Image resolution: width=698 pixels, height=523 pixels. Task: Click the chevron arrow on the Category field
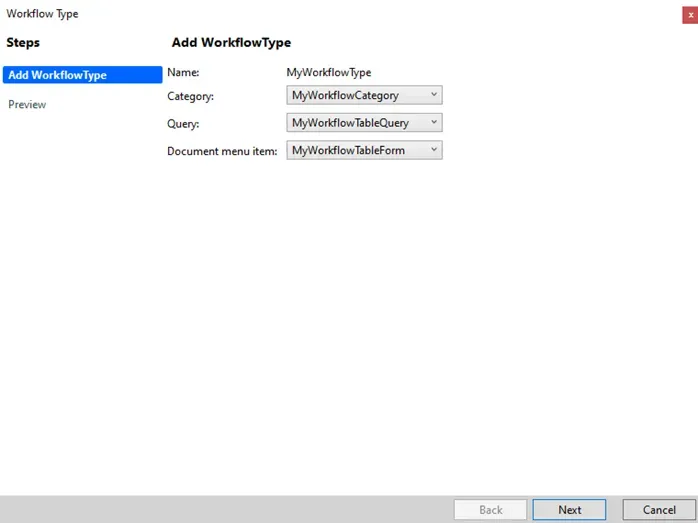coord(433,95)
